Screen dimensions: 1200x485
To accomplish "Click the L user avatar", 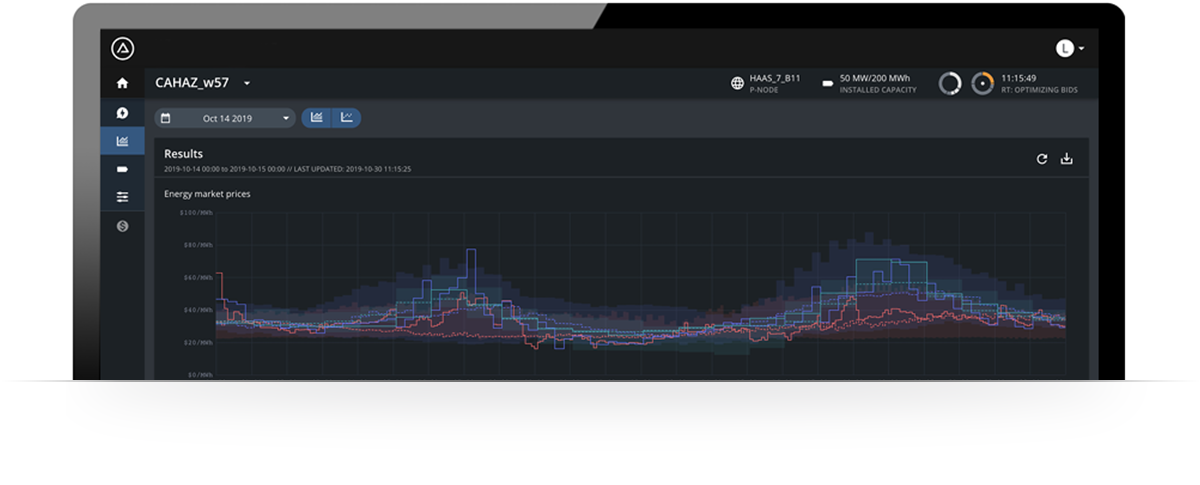I will point(1065,48).
